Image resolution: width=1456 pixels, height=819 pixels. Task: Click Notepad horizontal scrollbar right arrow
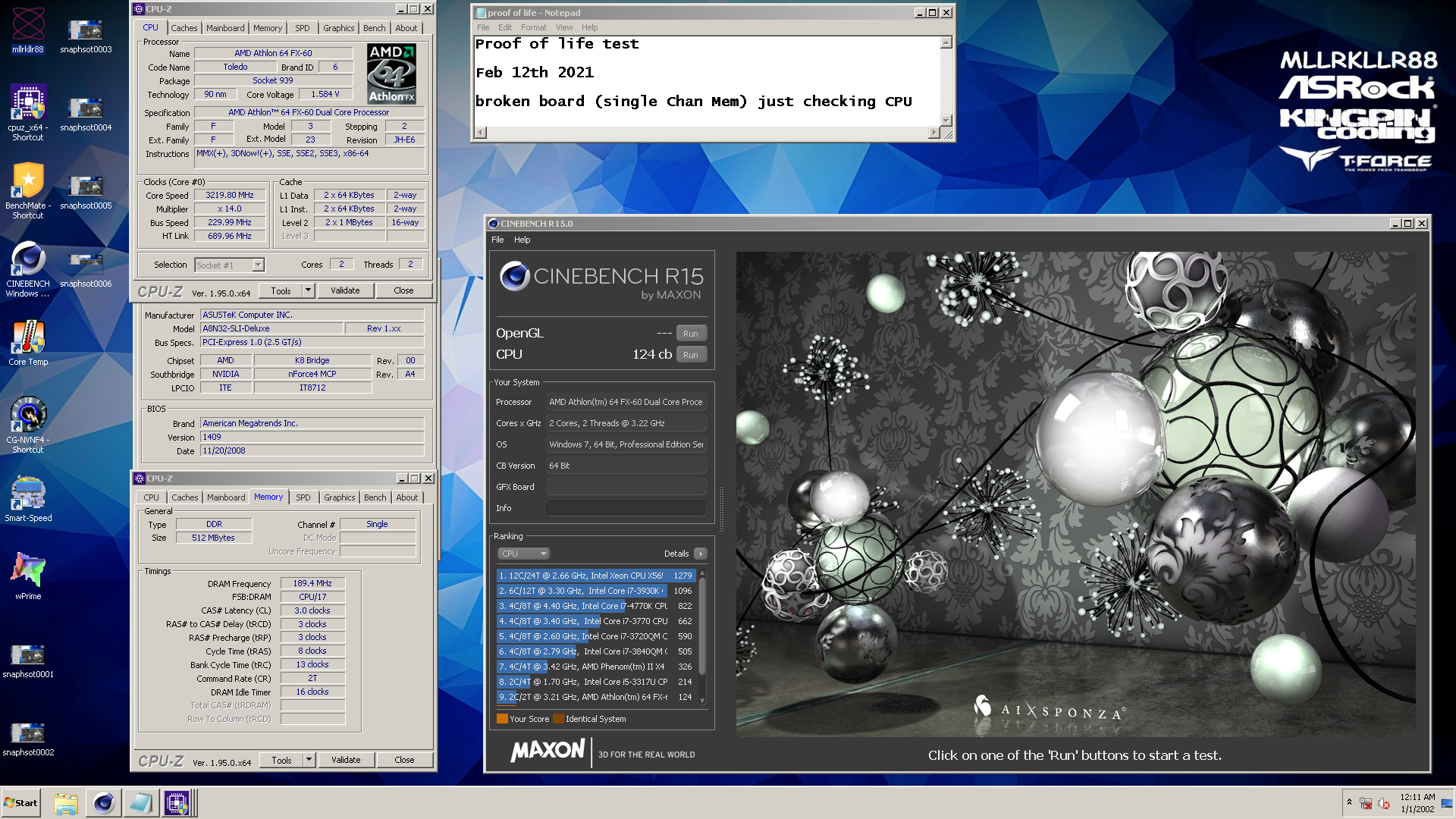pyautogui.click(x=934, y=133)
